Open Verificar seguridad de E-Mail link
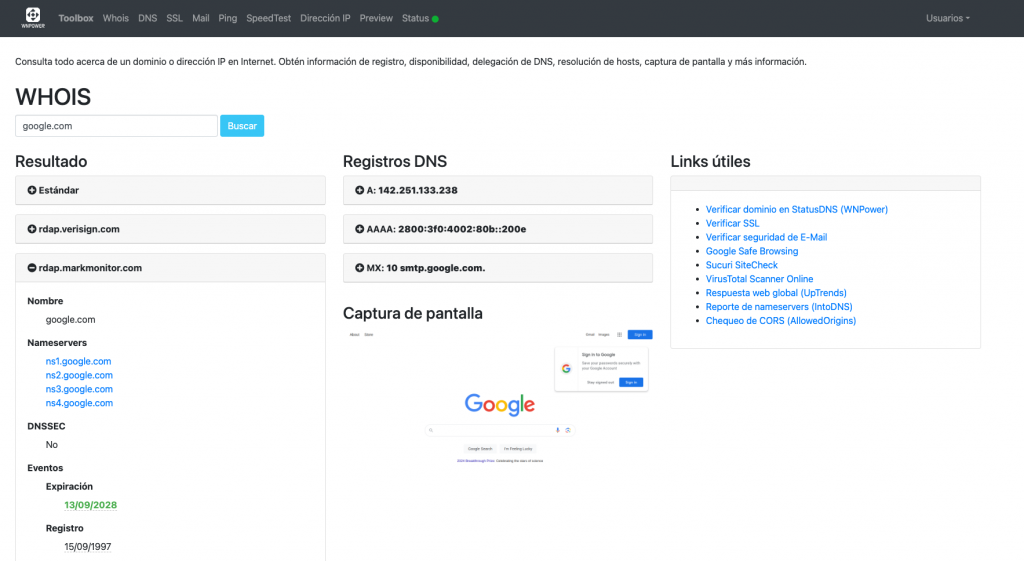This screenshot has width=1024, height=561. coord(766,237)
